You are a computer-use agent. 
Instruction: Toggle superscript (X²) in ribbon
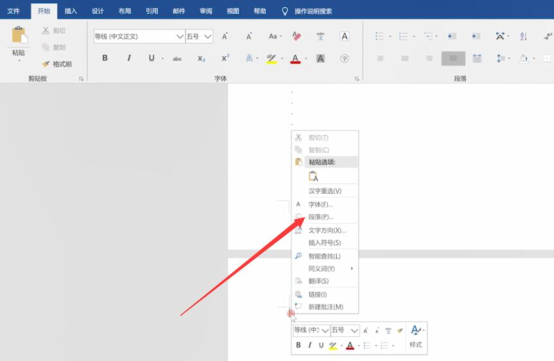pos(225,58)
